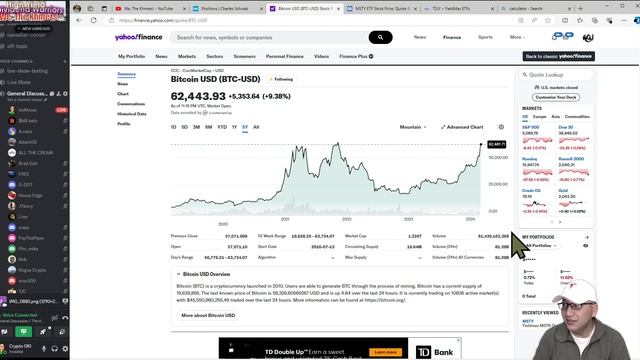Open Discord user settings gear
Image resolution: width=640 pixels, height=360 pixels.
(65, 349)
